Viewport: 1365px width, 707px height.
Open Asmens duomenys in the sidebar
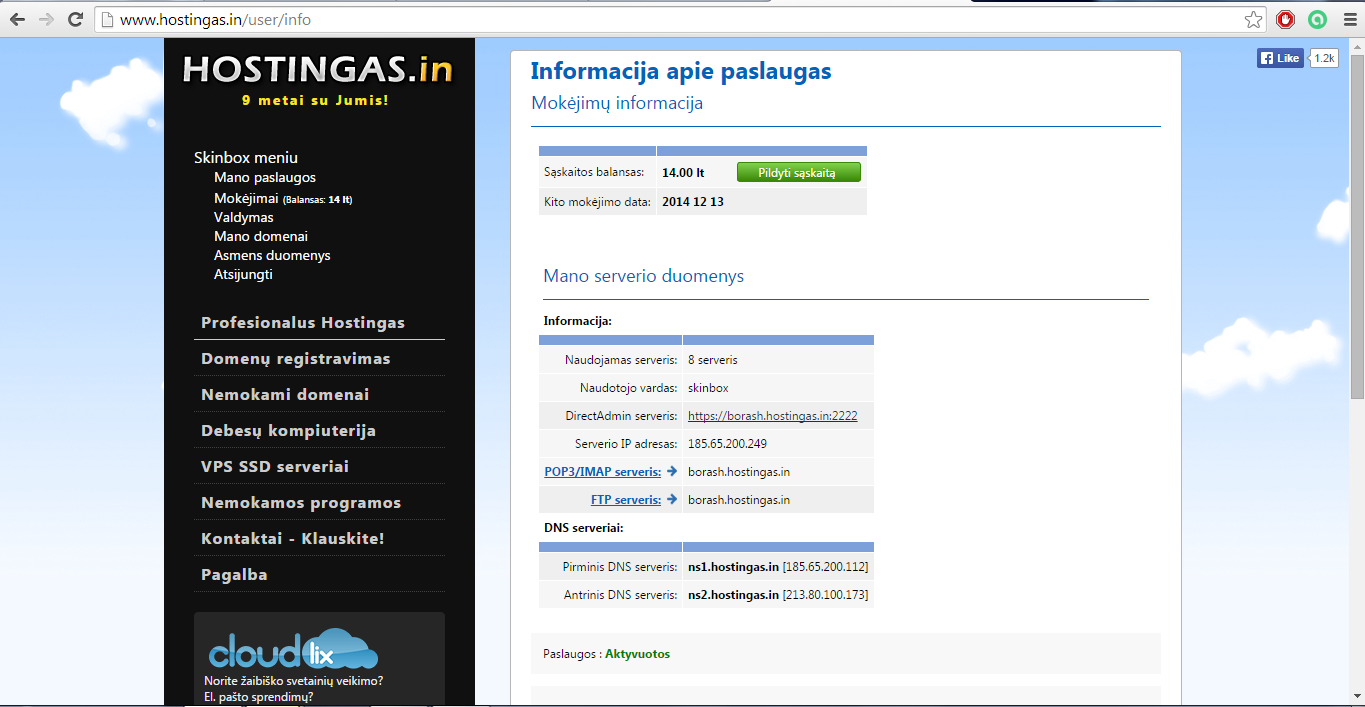[x=272, y=255]
